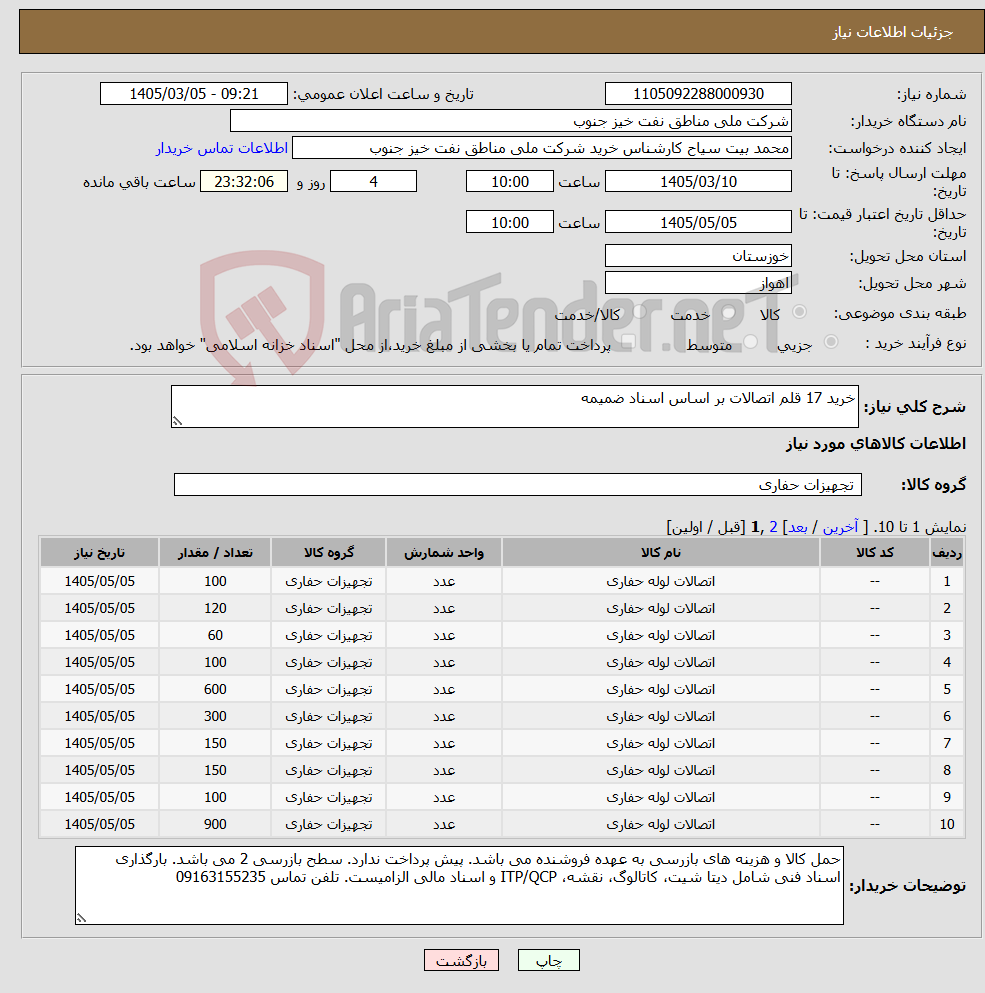Click the price validity time 10:00 field

(510, 222)
